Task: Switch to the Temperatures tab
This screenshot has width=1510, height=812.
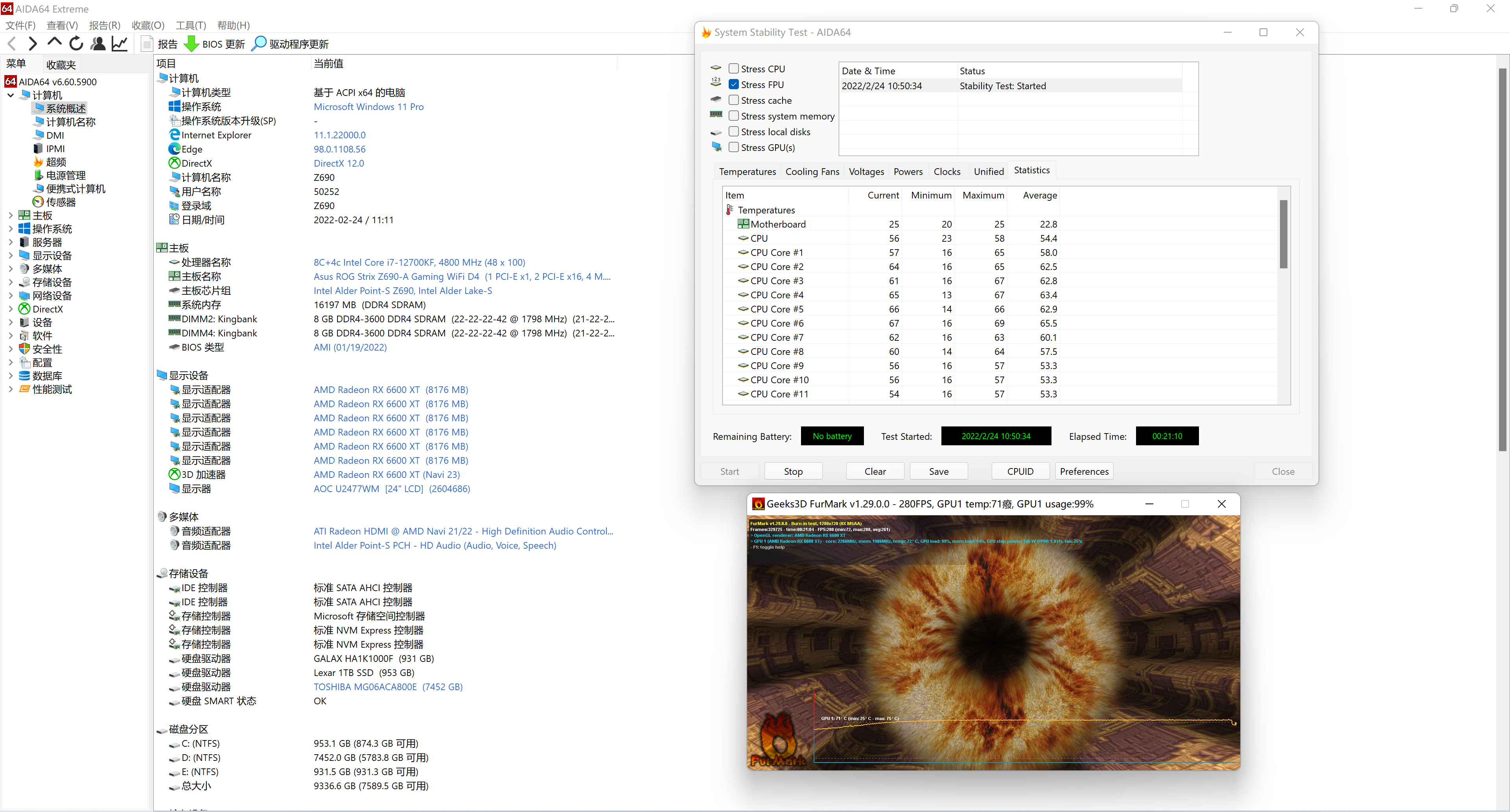Action: click(x=748, y=172)
